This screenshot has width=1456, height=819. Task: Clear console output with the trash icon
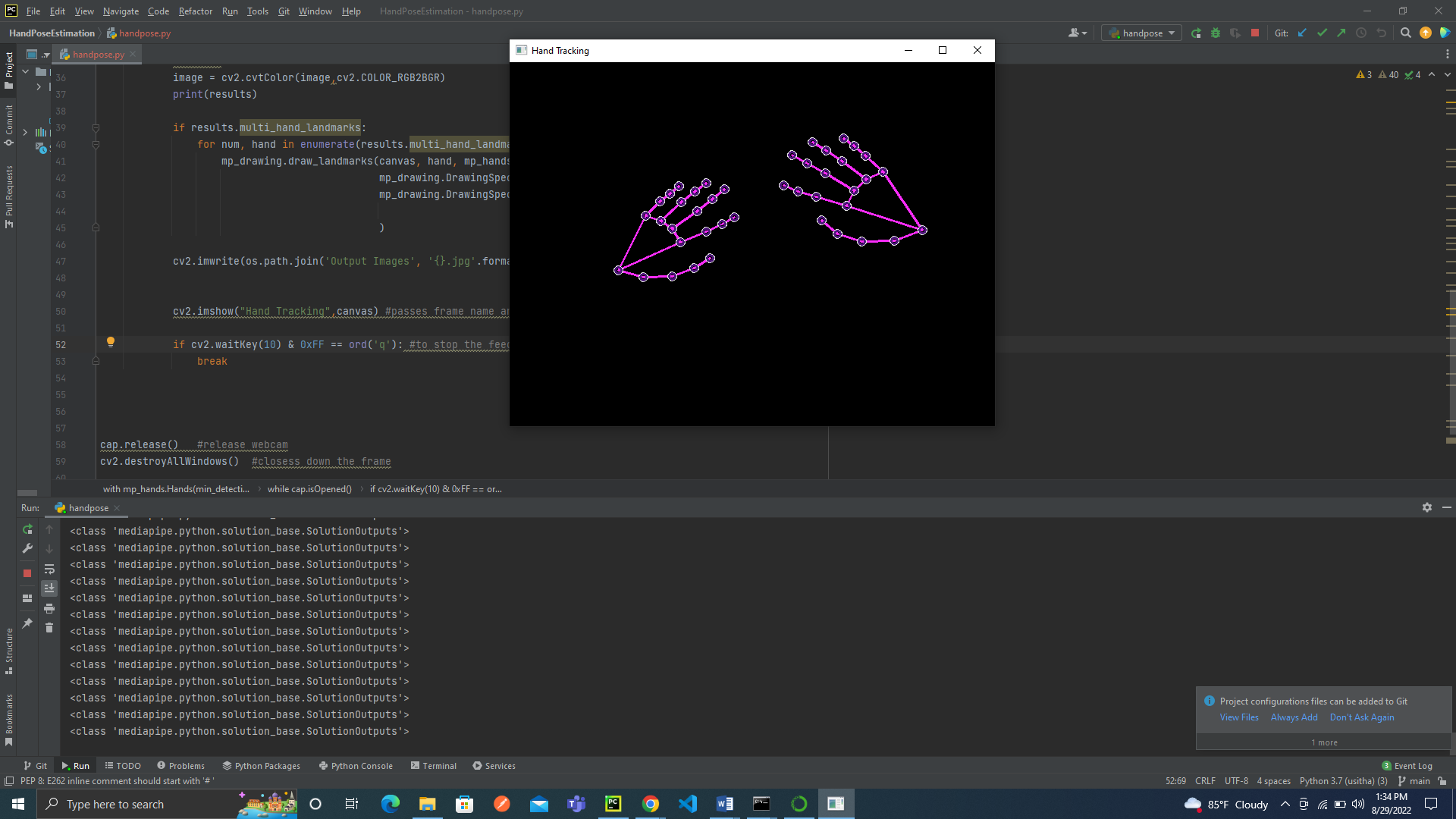pos(49,628)
